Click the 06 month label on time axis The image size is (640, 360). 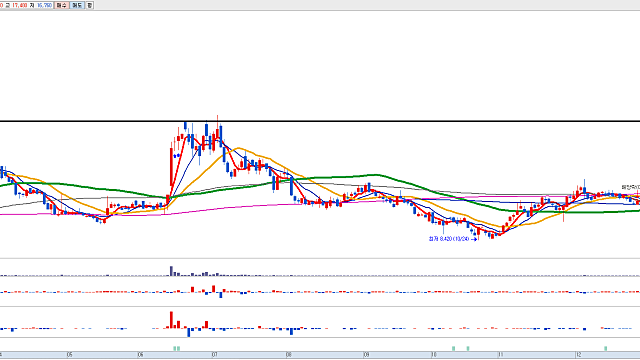tap(140, 355)
